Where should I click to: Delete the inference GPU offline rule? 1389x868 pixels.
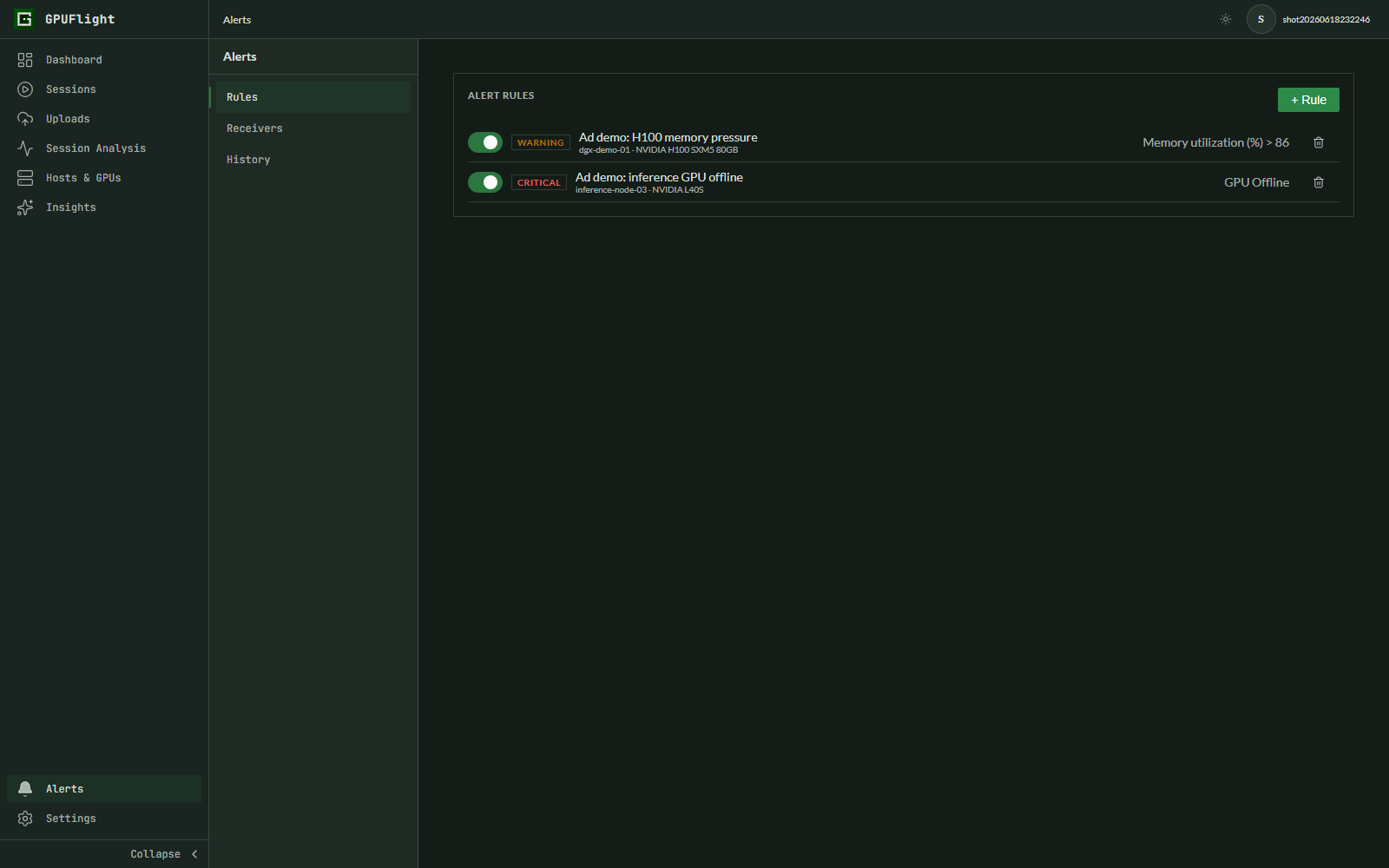(x=1319, y=182)
